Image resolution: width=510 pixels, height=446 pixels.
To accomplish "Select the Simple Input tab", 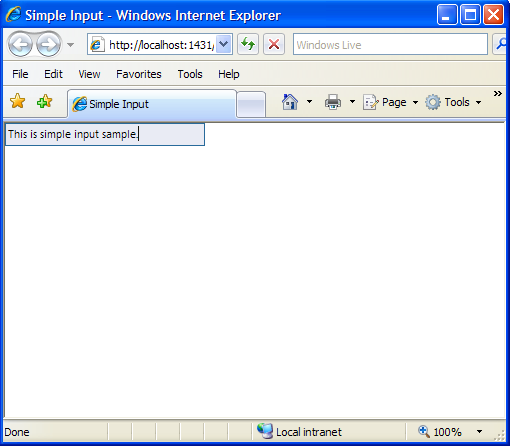I will coord(152,104).
